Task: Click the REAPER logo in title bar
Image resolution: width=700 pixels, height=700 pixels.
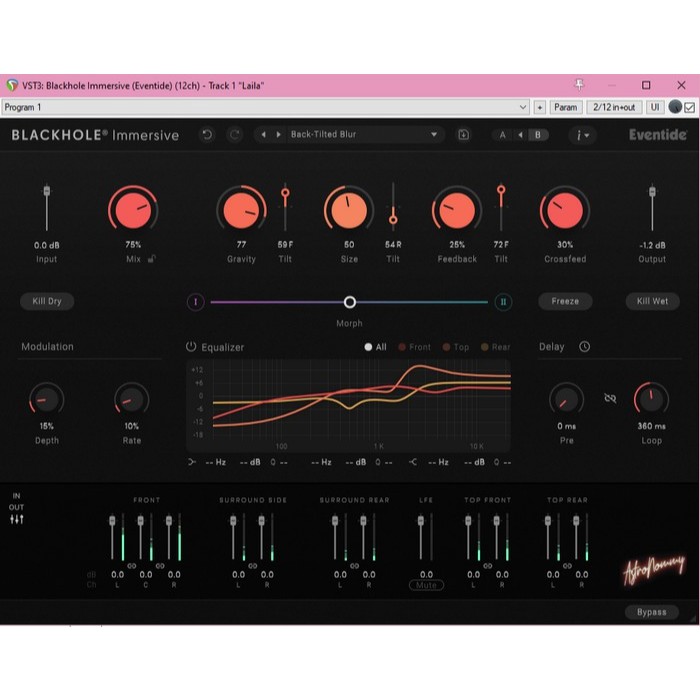Action: 12,85
